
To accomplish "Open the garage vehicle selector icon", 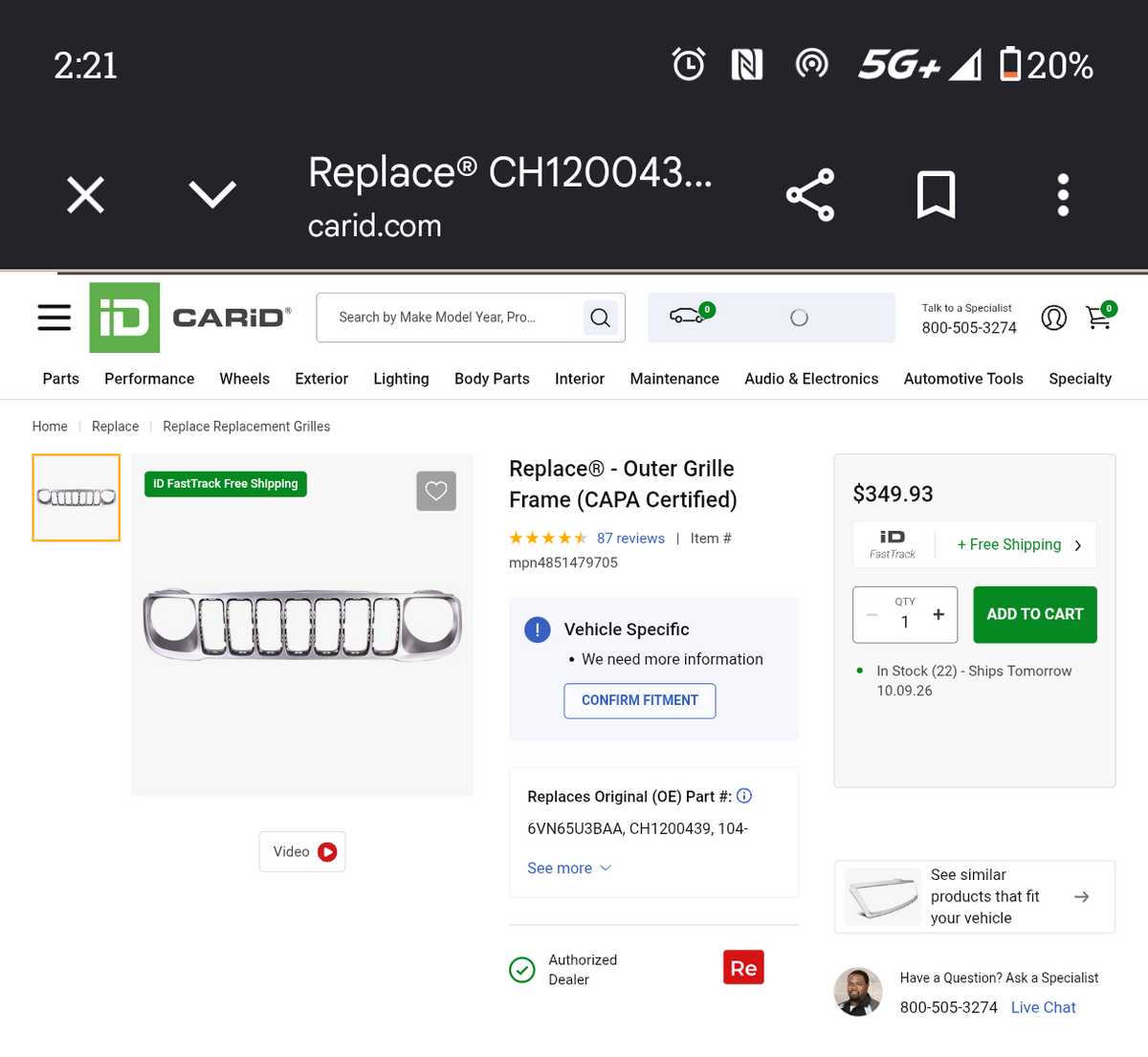I will pyautogui.click(x=691, y=316).
